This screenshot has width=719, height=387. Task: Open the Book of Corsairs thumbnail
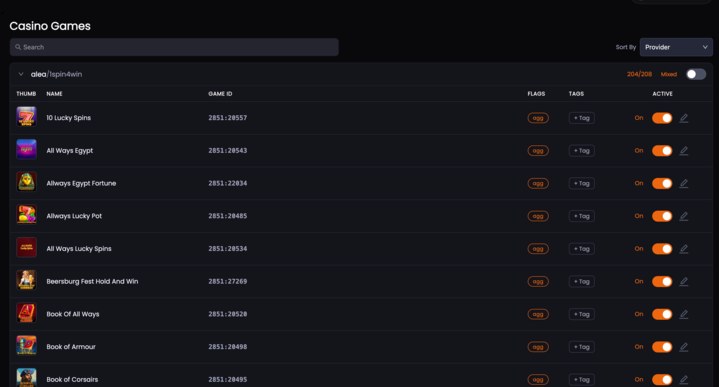coord(26,377)
